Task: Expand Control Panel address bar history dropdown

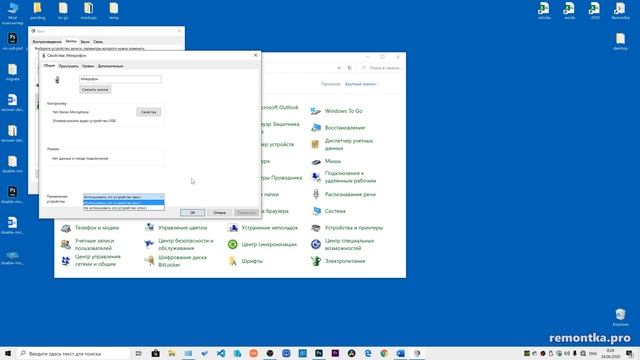Action: [x=339, y=68]
